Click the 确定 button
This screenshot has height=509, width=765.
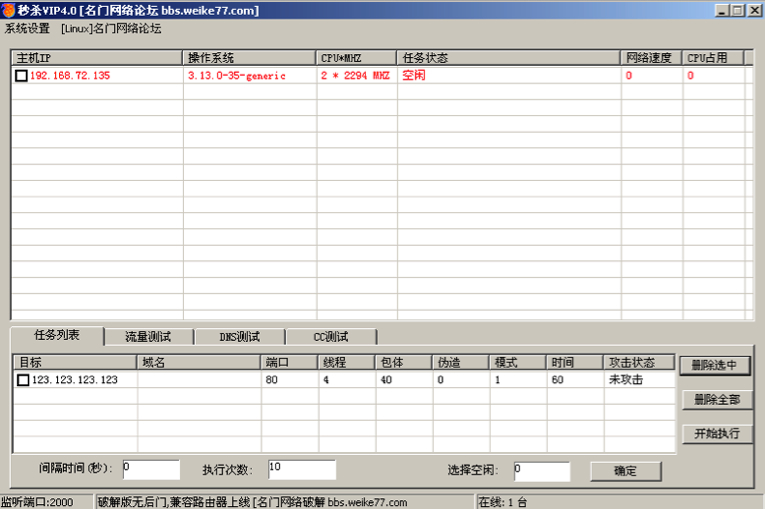coord(625,471)
